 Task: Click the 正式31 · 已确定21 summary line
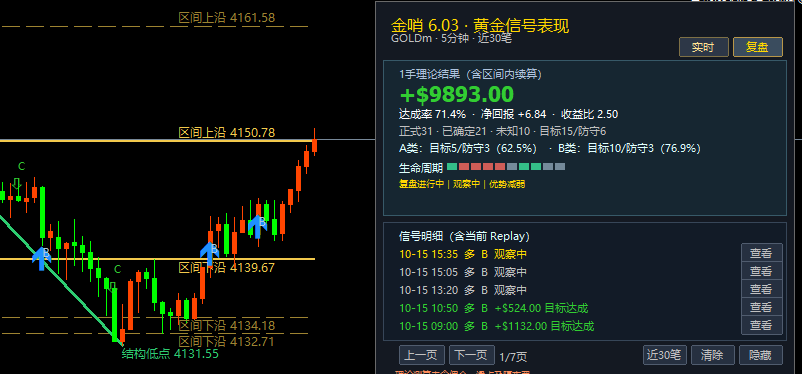(502, 131)
